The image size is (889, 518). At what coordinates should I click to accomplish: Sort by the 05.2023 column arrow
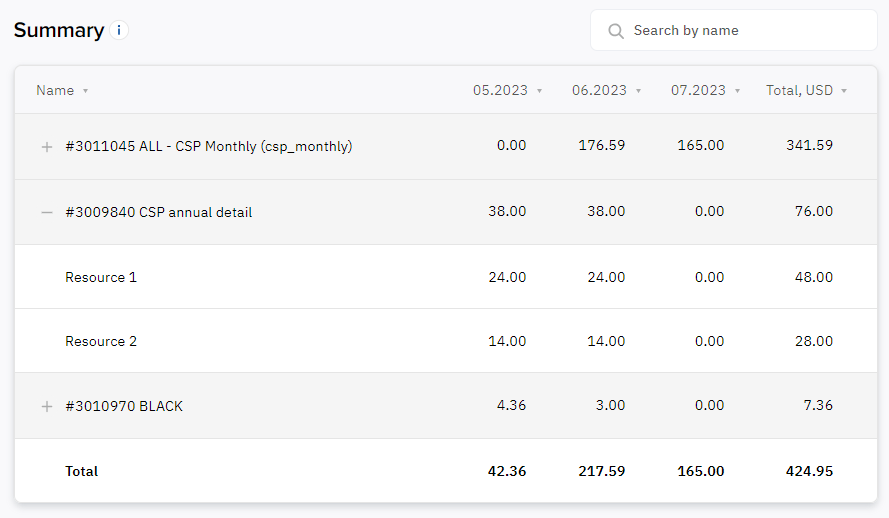[540, 91]
